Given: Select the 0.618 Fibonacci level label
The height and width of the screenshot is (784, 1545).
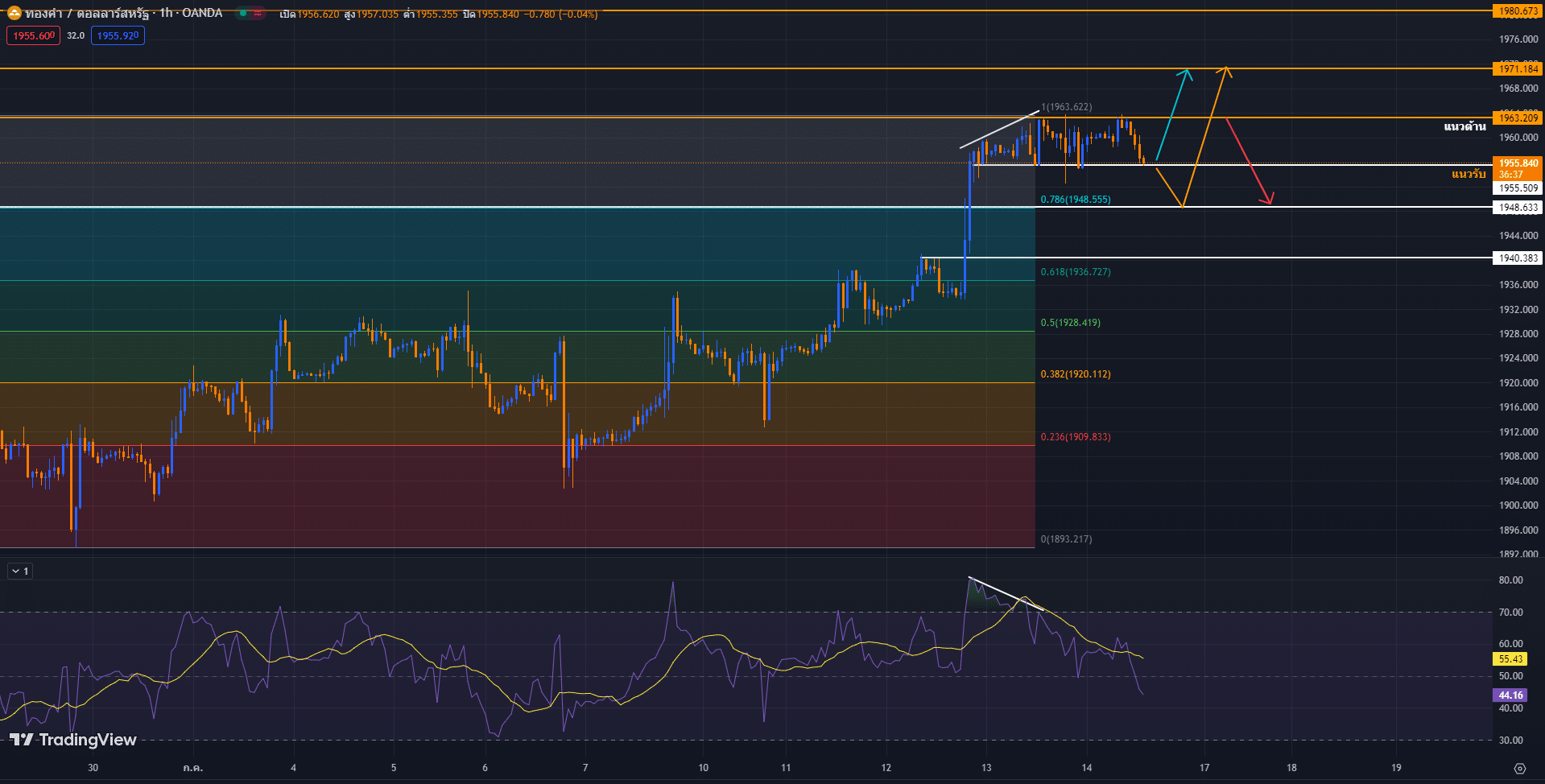Looking at the screenshot, I should (1075, 272).
